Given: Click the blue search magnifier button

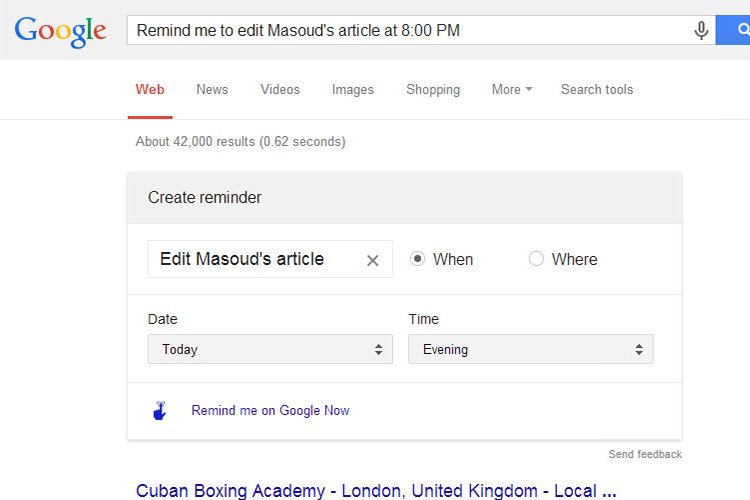Looking at the screenshot, I should pyautogui.click(x=733, y=30).
